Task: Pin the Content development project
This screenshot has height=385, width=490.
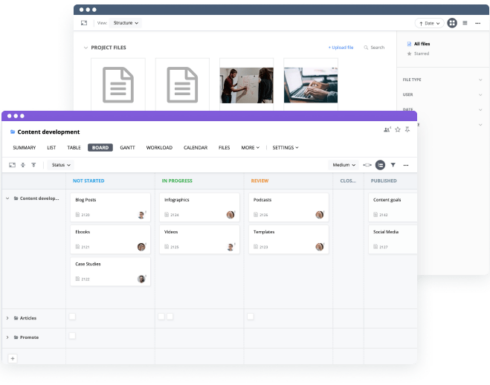Action: [x=407, y=130]
